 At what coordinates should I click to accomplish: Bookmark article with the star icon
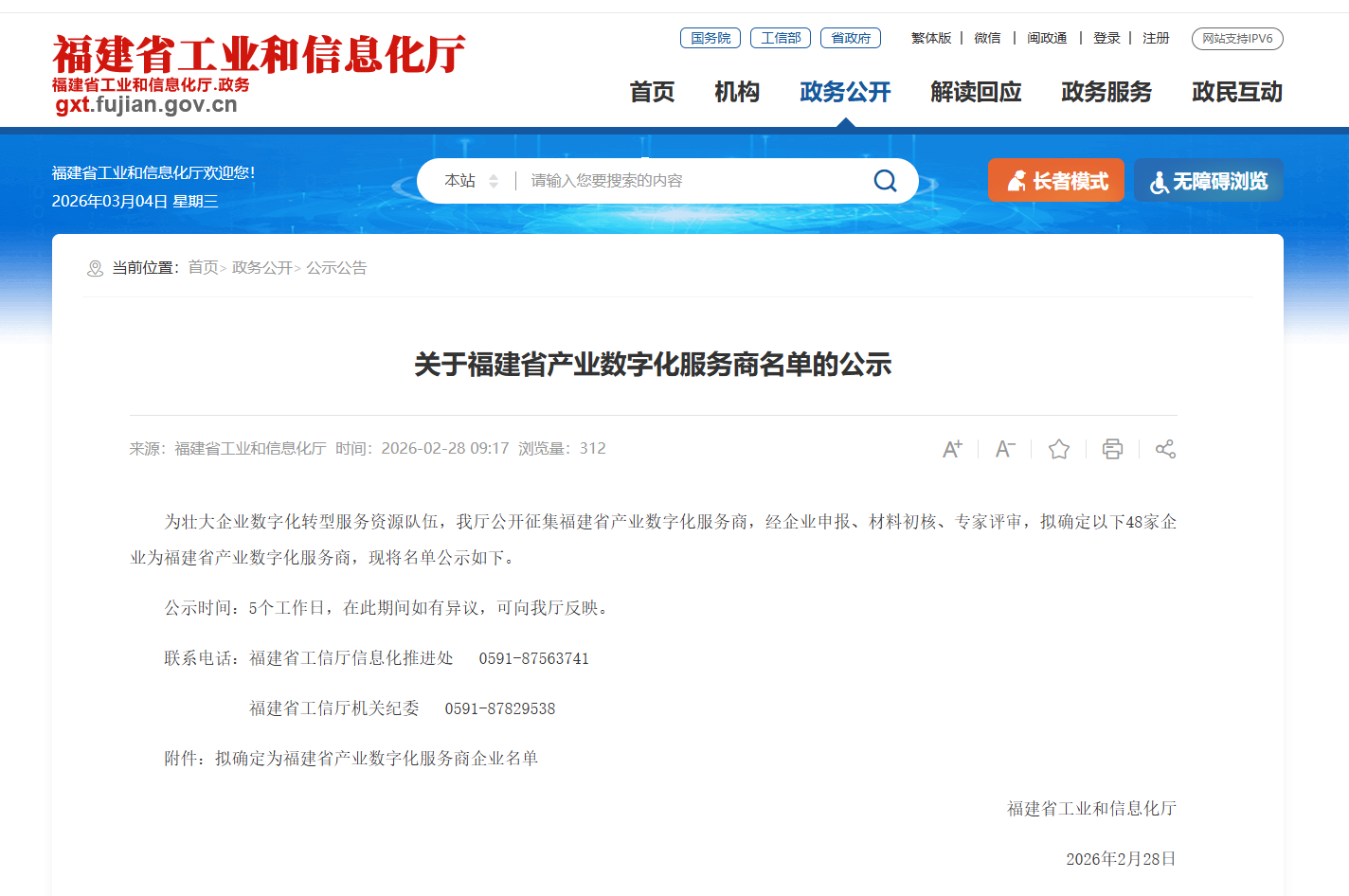pos(1059,449)
